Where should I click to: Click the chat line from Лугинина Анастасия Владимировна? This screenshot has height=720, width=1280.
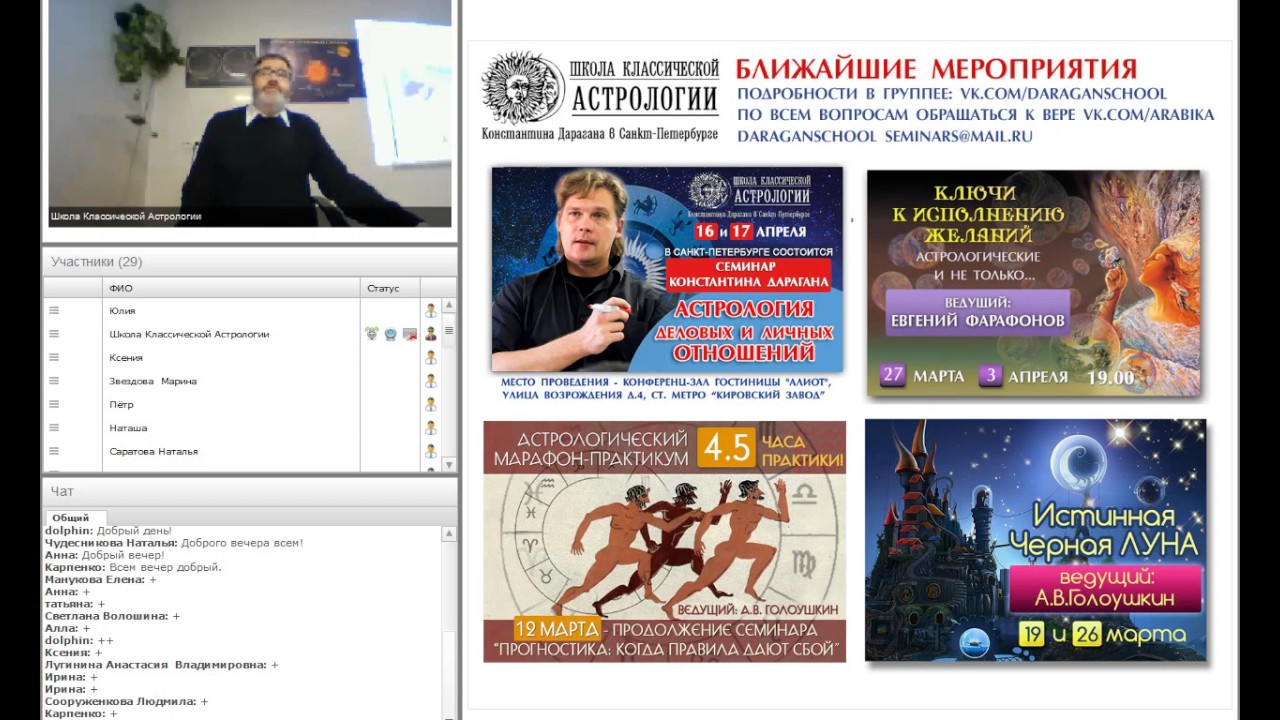click(162, 665)
